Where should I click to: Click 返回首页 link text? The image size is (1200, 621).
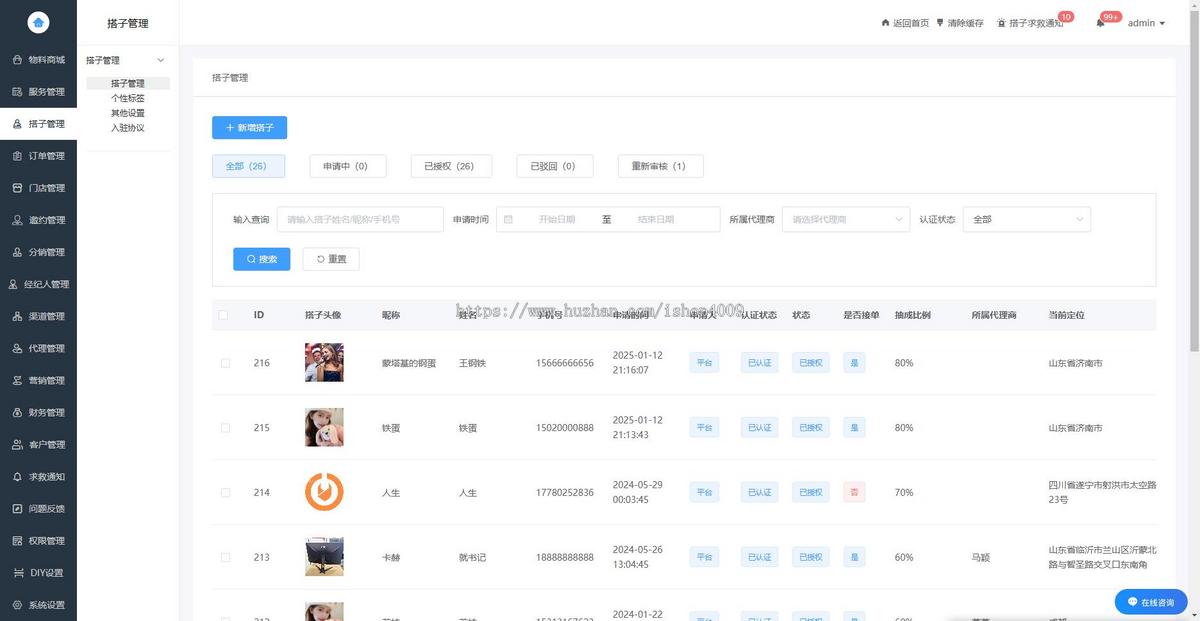coord(911,23)
